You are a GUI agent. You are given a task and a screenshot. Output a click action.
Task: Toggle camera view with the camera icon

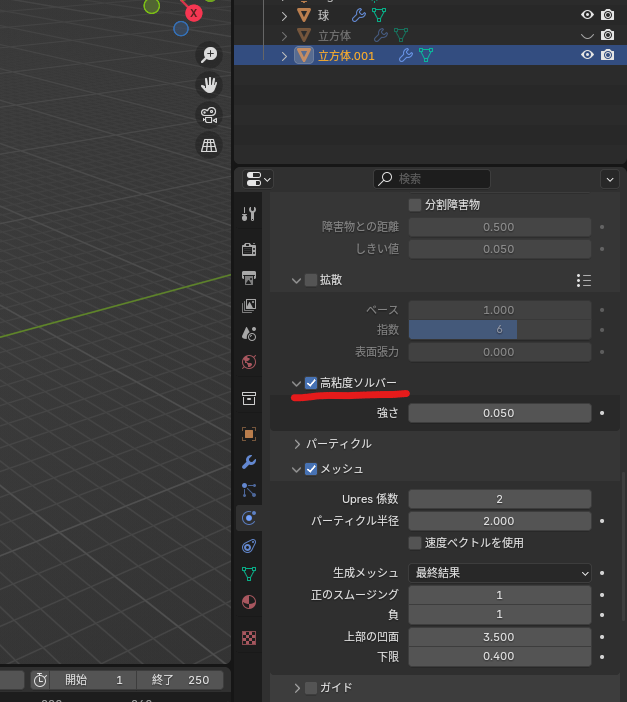(x=209, y=115)
